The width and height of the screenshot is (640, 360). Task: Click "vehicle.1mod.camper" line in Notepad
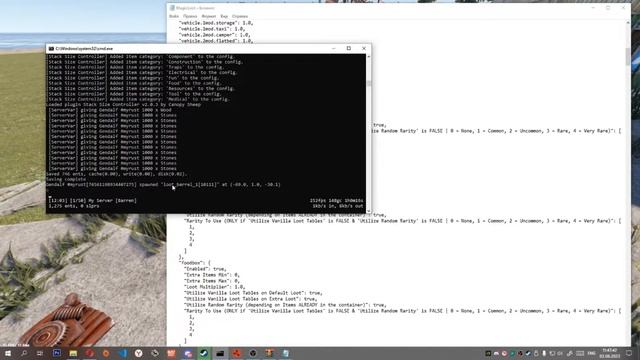(x=215, y=35)
